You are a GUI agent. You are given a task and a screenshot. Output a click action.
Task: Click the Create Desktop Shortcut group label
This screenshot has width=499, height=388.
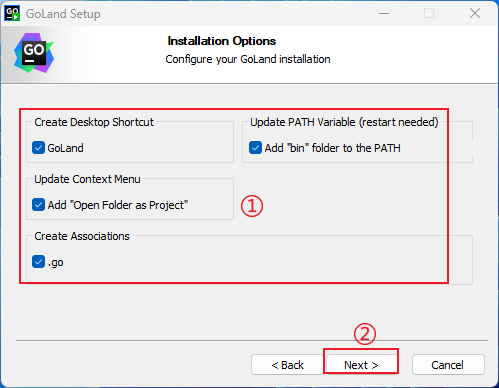(94, 122)
